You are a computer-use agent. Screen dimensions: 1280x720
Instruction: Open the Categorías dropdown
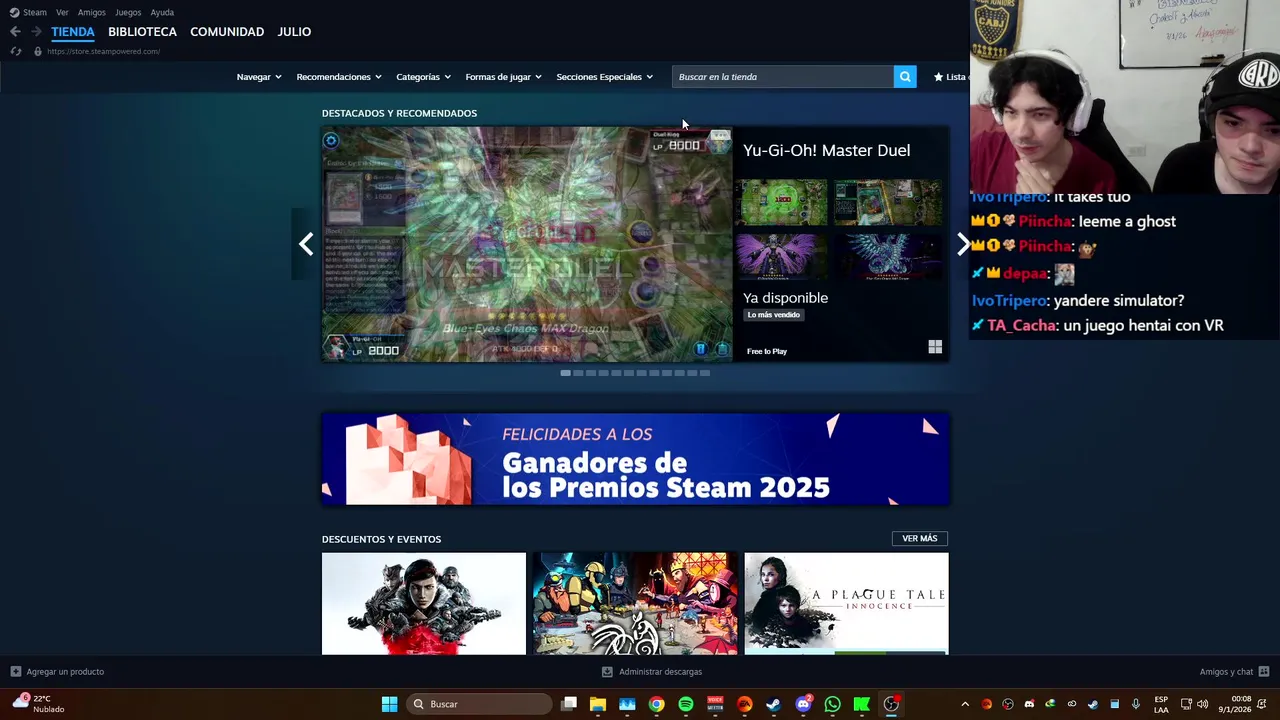pyautogui.click(x=423, y=77)
